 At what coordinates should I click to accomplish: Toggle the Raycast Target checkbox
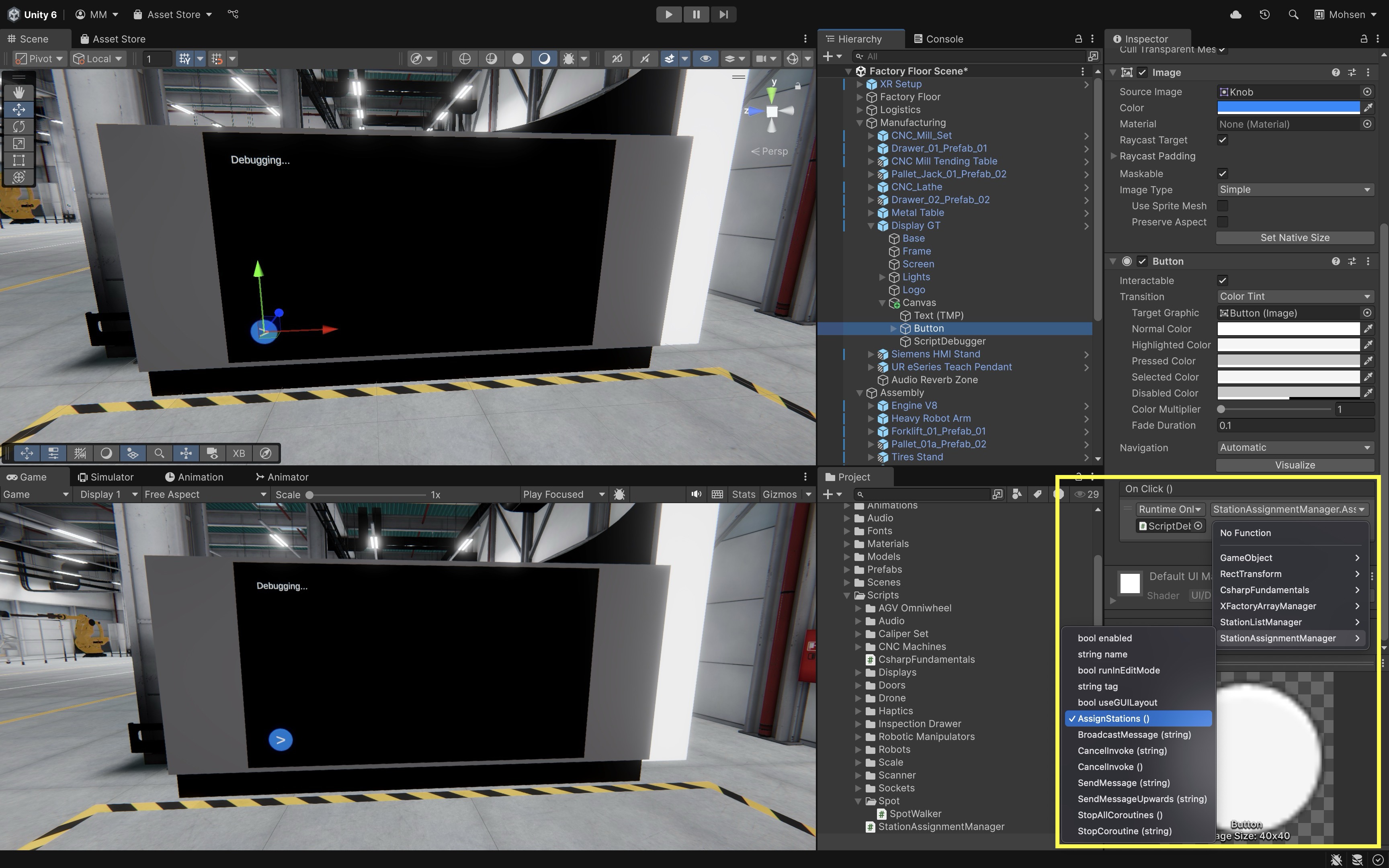click(x=1223, y=140)
